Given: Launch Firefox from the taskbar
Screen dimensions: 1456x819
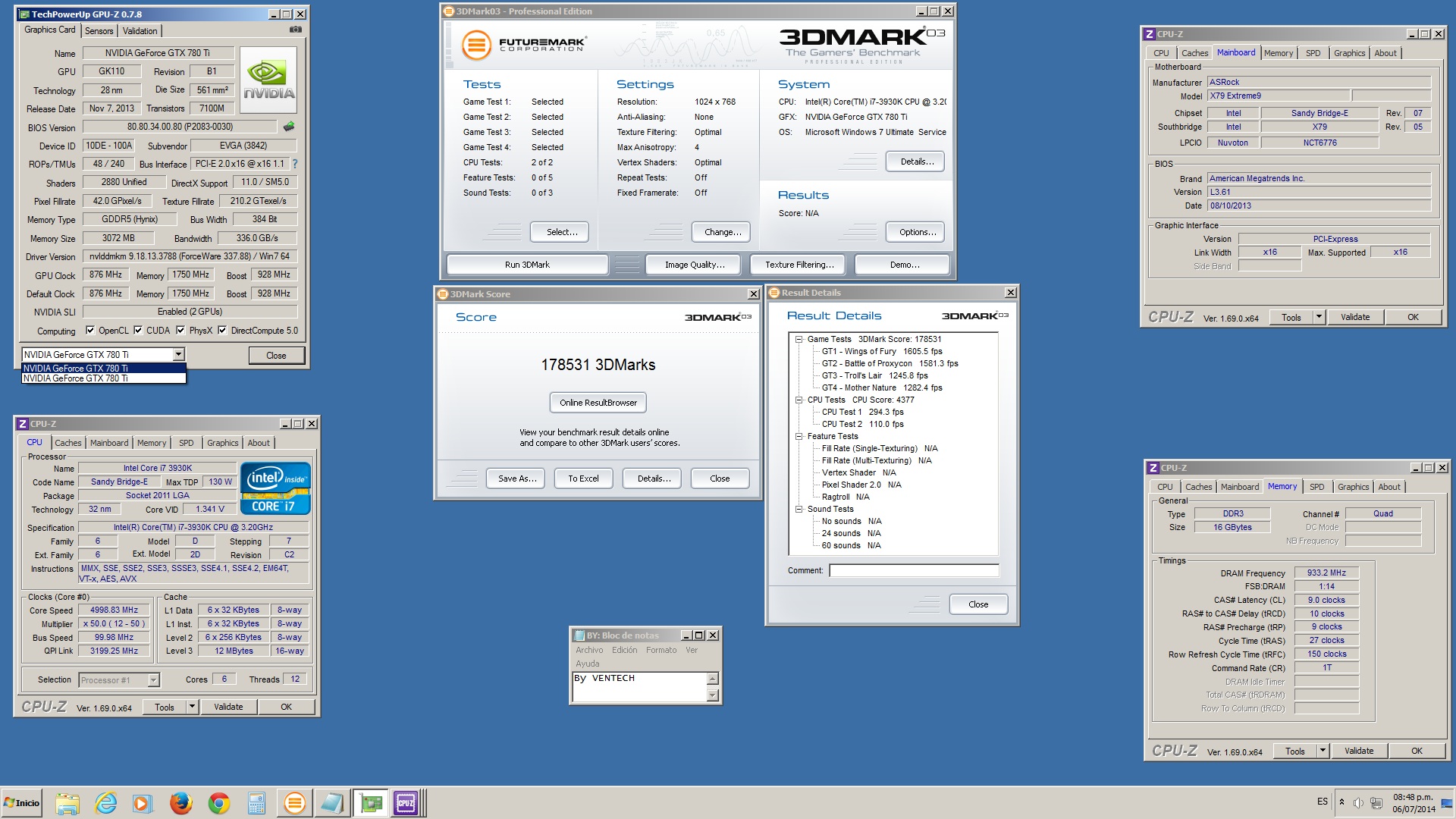Looking at the screenshot, I should coord(180,803).
